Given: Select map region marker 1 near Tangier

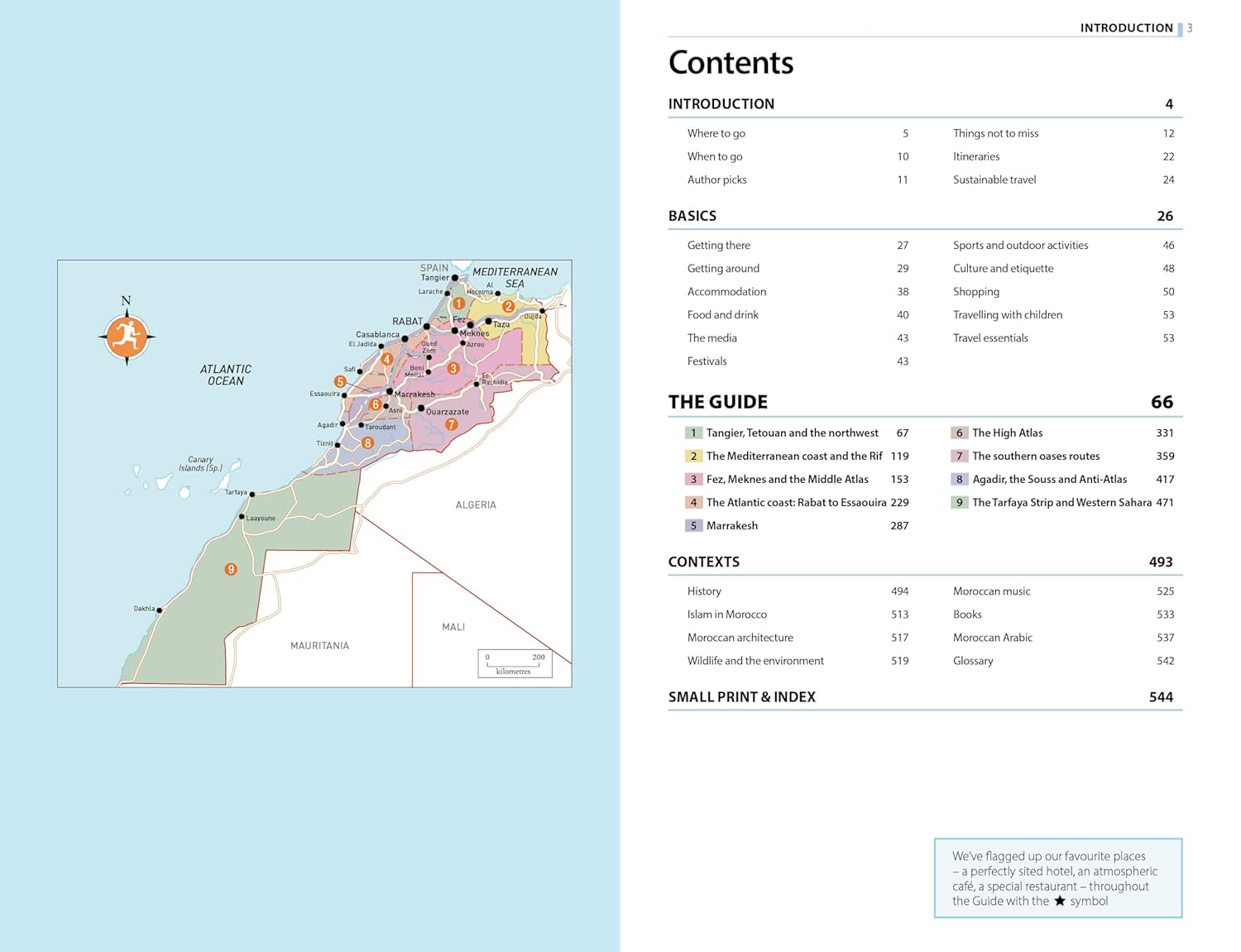Looking at the screenshot, I should coord(458,304).
